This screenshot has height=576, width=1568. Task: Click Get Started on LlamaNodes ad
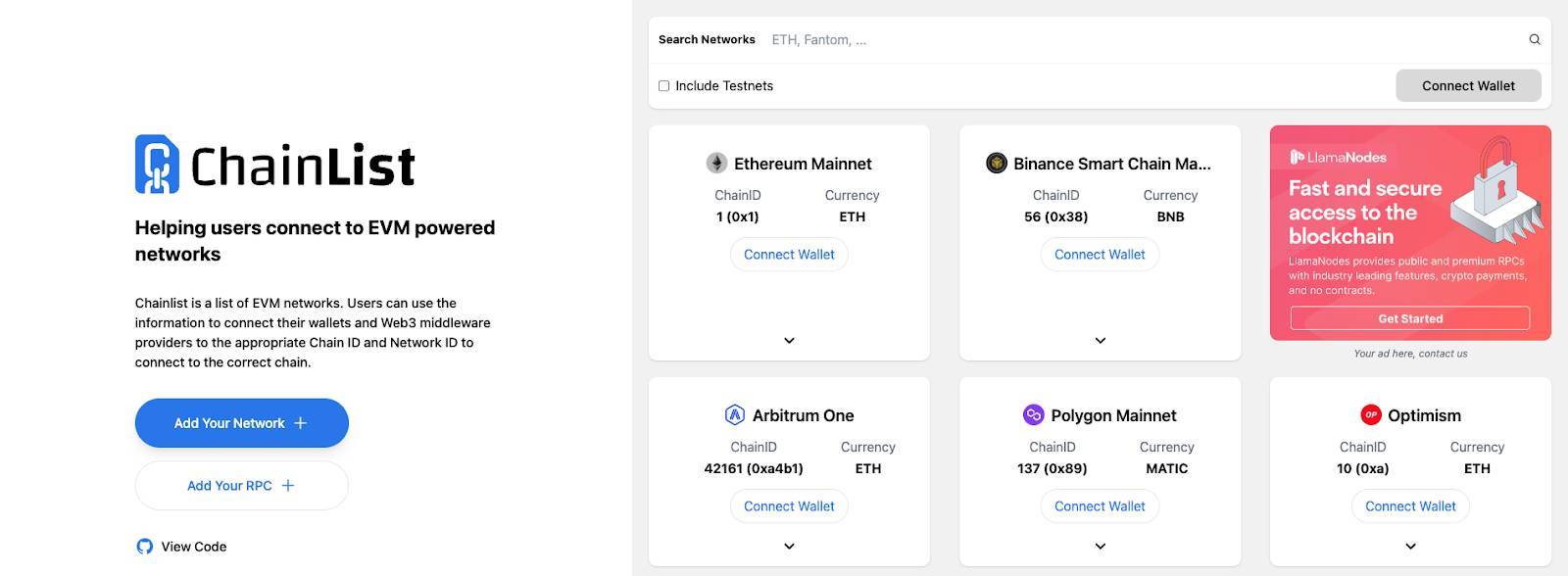point(1410,318)
